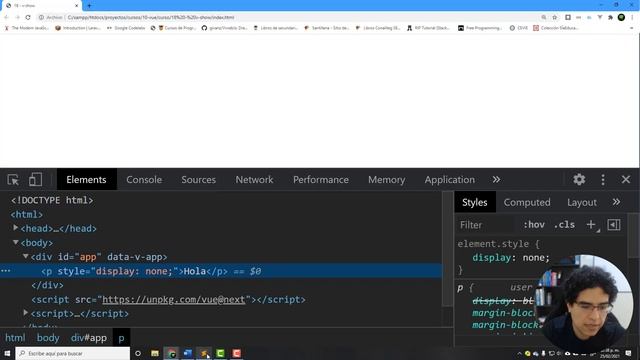The height and width of the screenshot is (360, 640).
Task: Select body in the breadcrumb bar
Action: click(48, 338)
